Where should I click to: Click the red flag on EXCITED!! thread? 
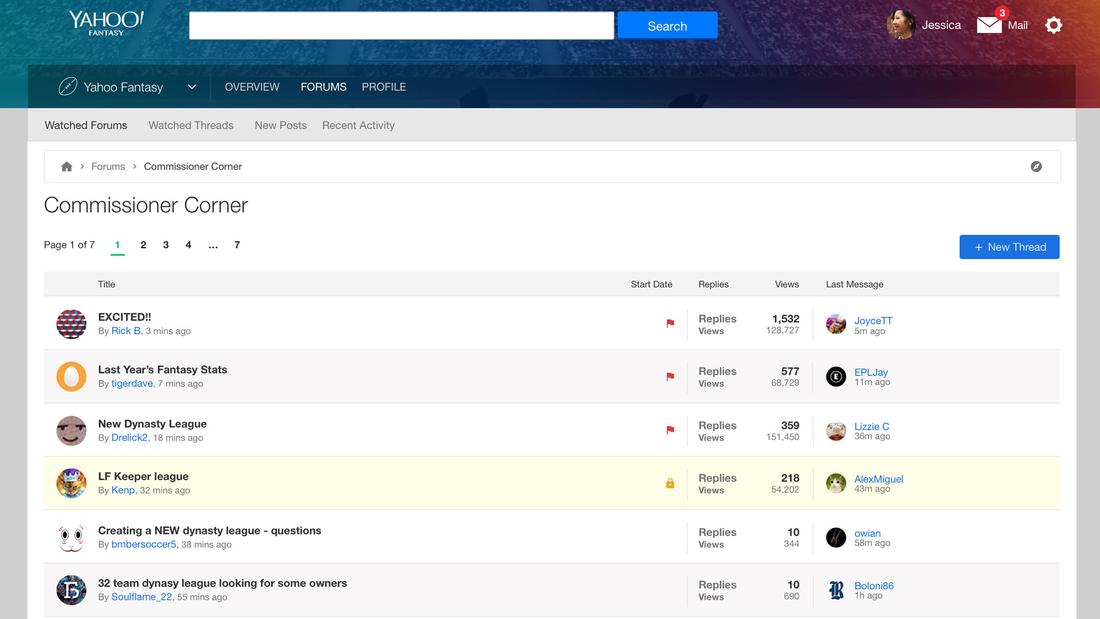670,323
